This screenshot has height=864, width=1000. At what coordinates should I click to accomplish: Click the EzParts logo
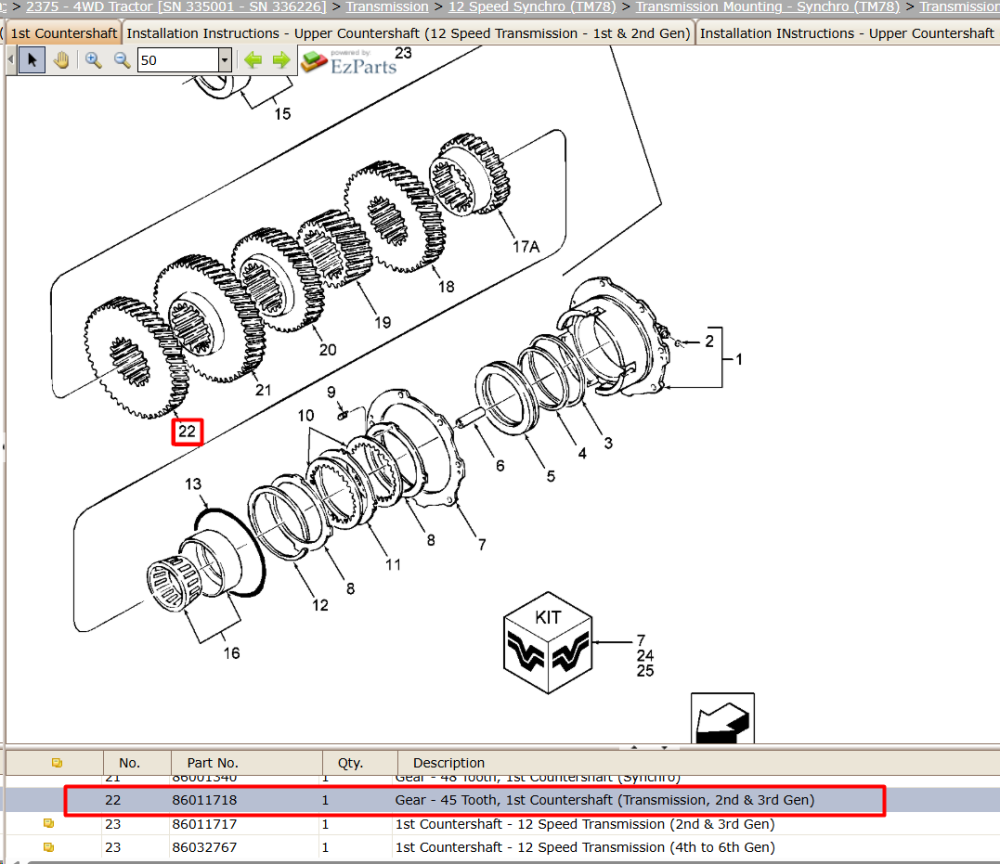pos(349,62)
